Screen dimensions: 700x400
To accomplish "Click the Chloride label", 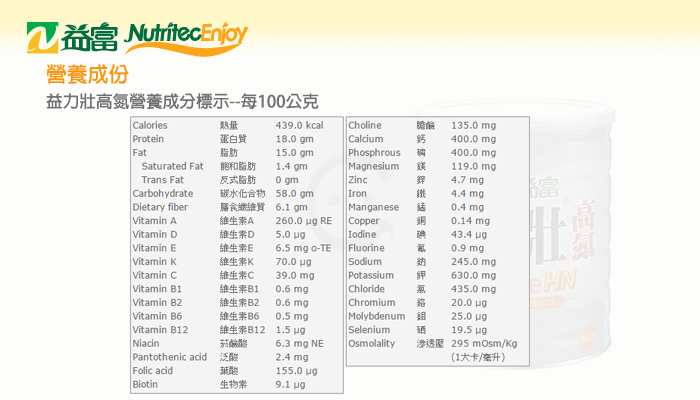I will click(x=366, y=289).
